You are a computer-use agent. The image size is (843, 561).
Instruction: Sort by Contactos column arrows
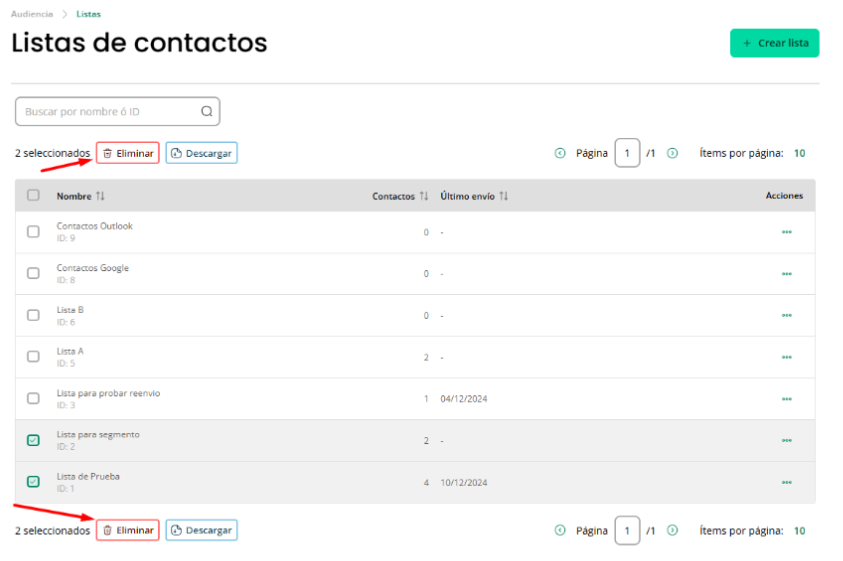[x=424, y=196]
